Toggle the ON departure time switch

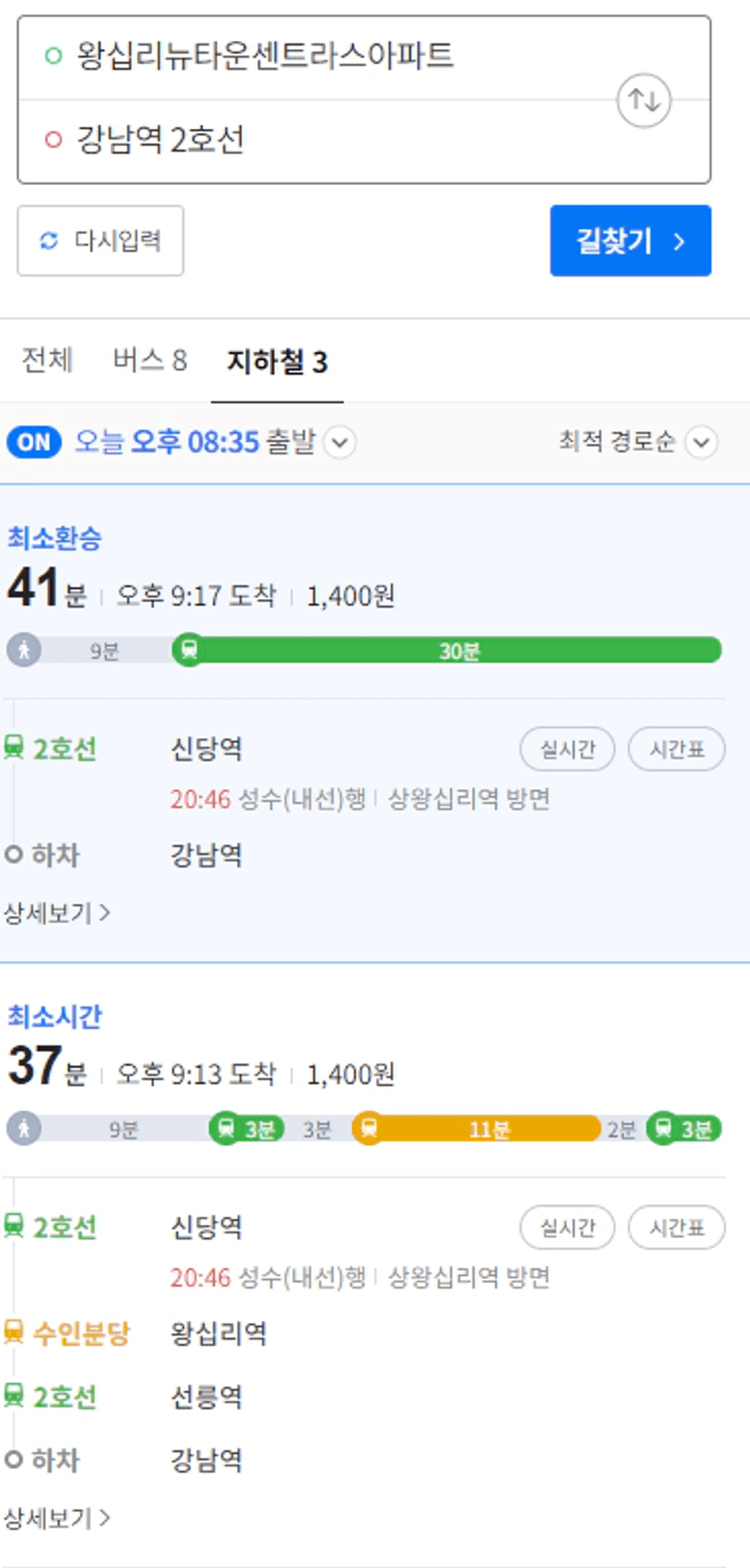click(x=34, y=442)
